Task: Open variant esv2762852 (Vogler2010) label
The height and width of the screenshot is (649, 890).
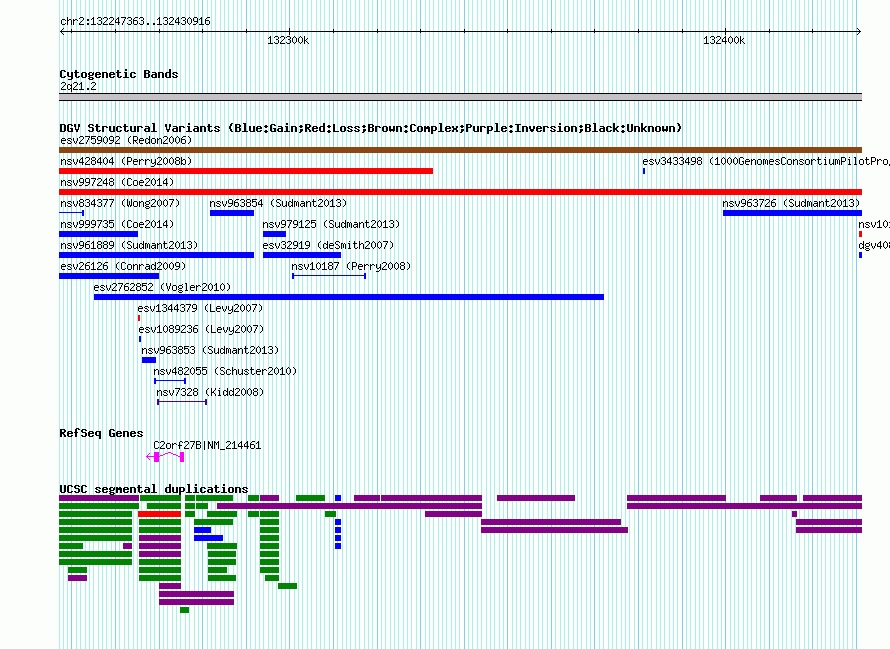Action: click(162, 287)
